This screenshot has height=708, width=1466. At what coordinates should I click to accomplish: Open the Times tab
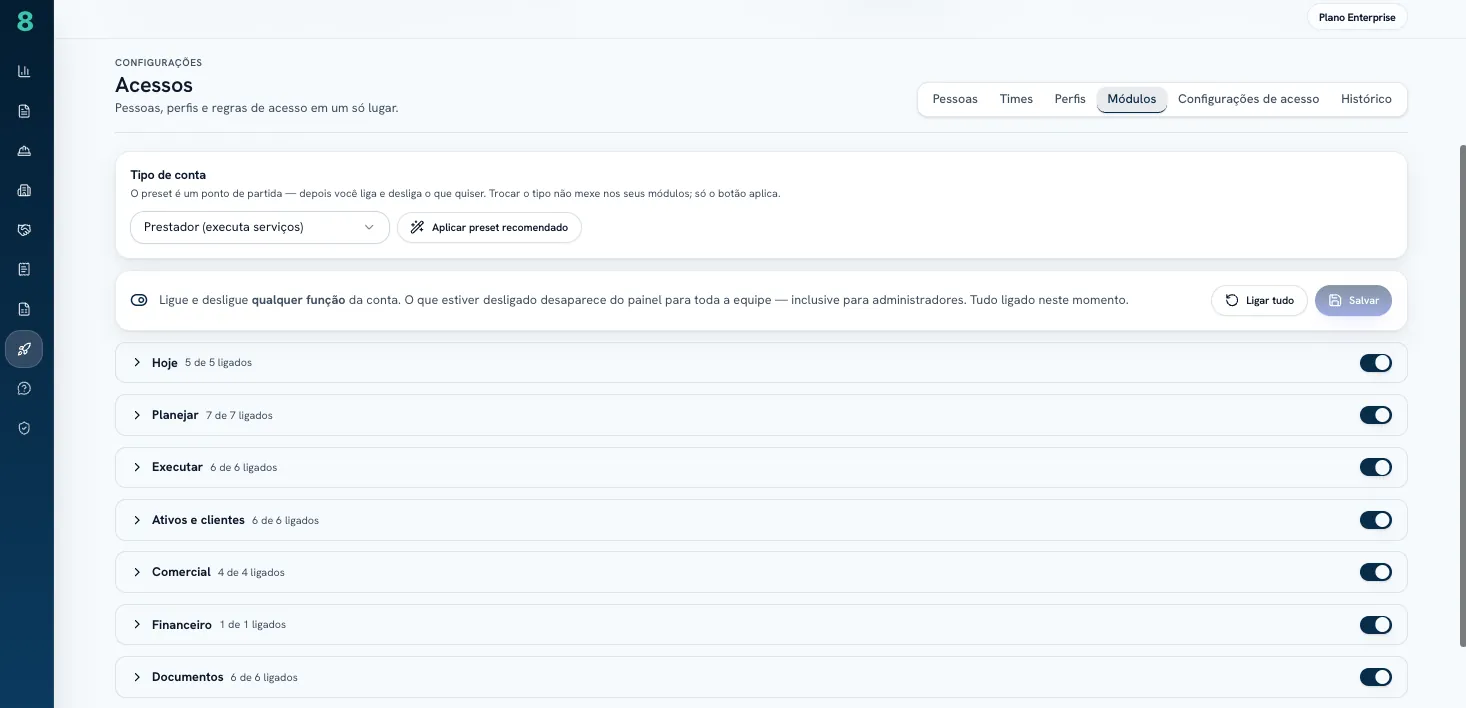coord(1016,99)
